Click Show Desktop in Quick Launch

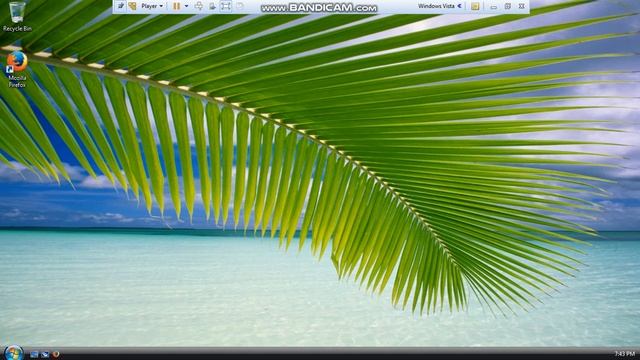[34, 354]
